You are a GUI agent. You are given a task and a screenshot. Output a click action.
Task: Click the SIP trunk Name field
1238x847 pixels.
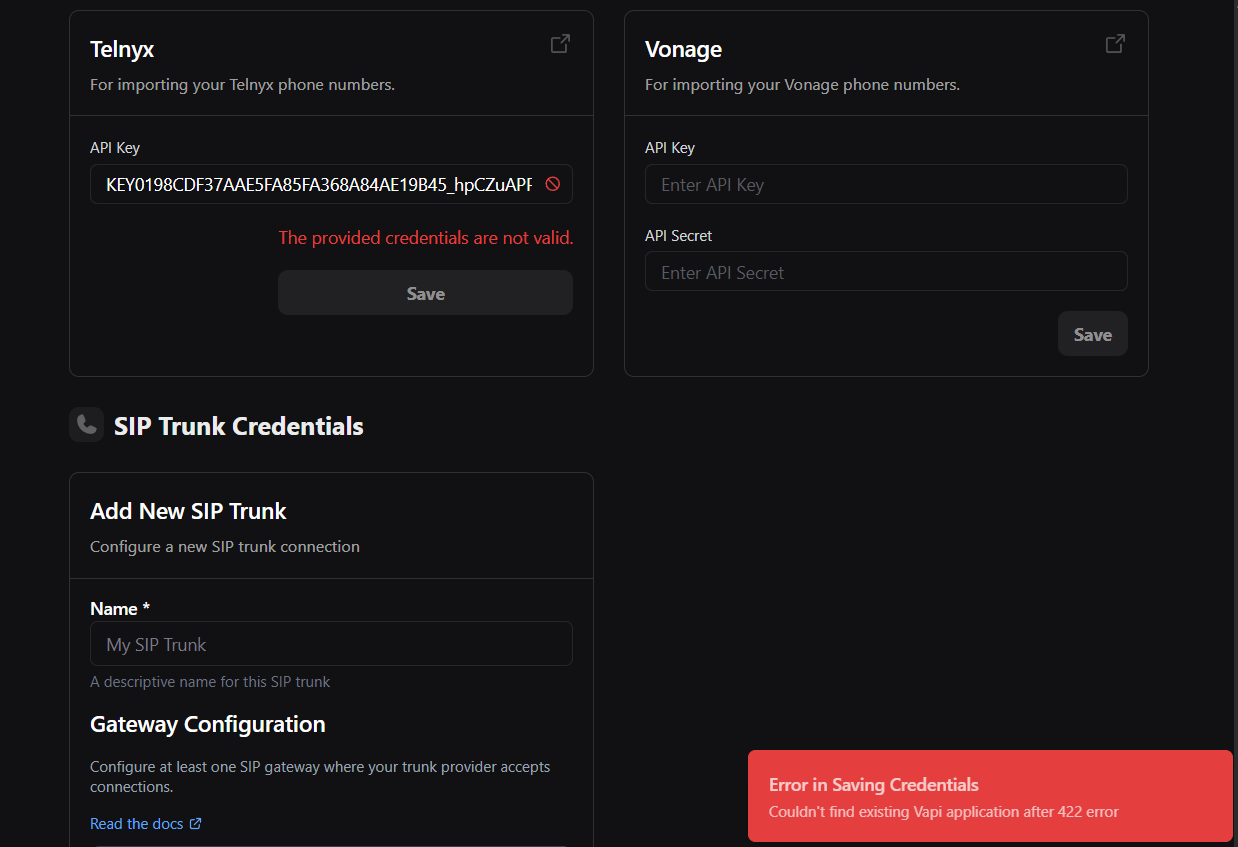tap(331, 644)
